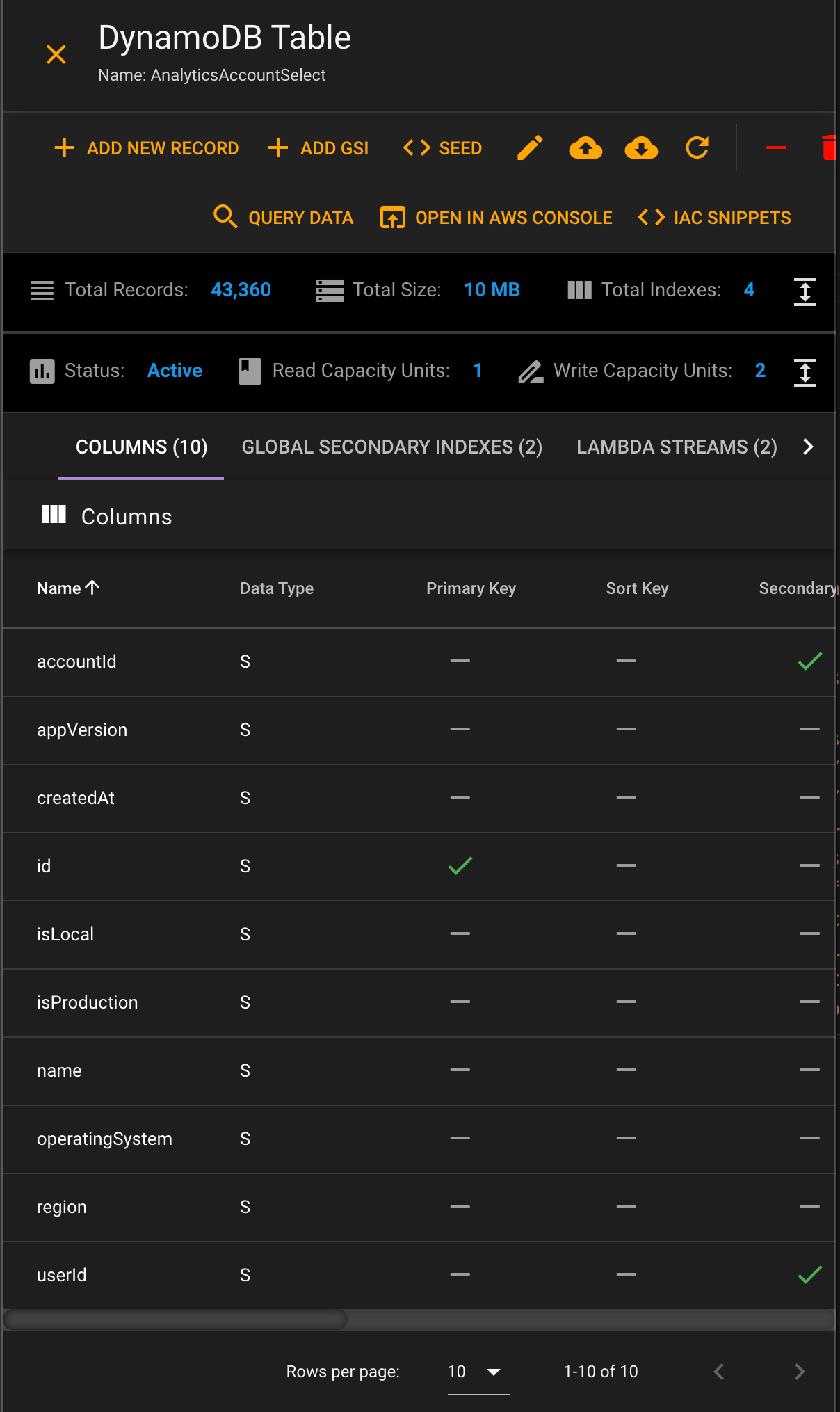Select the id column row
Image resolution: width=840 pixels, height=1412 pixels.
point(419,866)
